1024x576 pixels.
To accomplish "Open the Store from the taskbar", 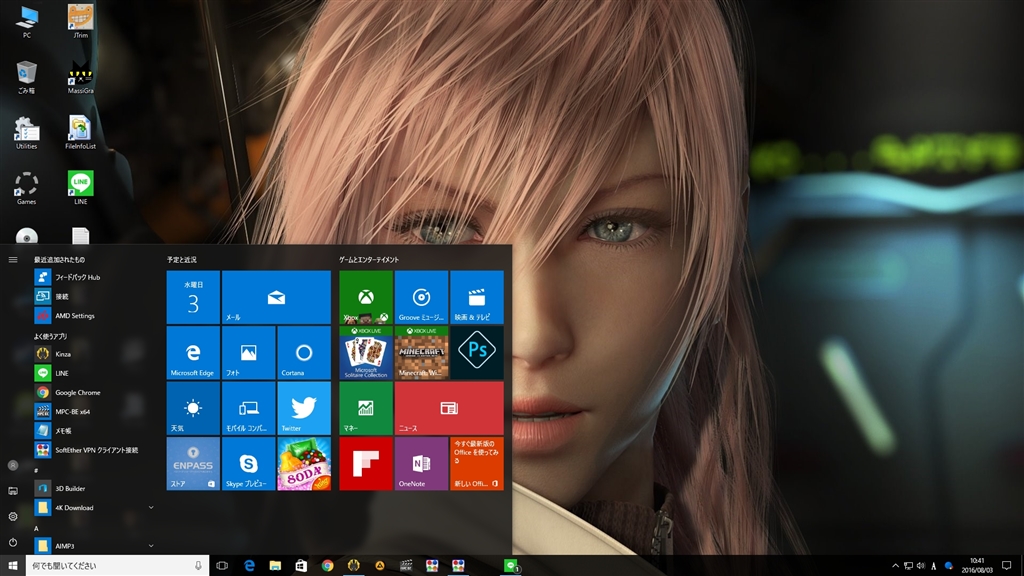I will pos(301,566).
